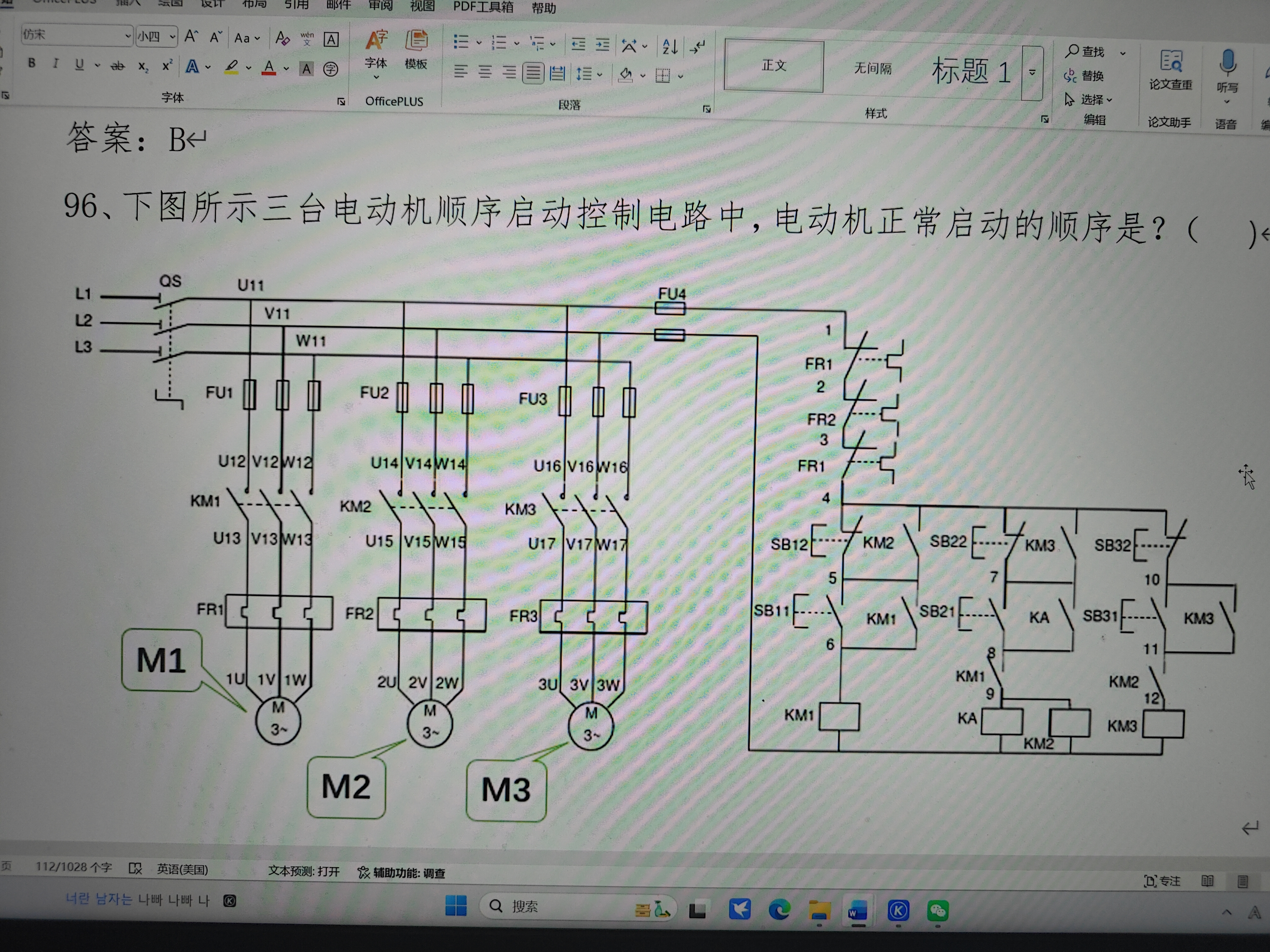Clear all formatting icon
1270x952 pixels.
point(282,38)
